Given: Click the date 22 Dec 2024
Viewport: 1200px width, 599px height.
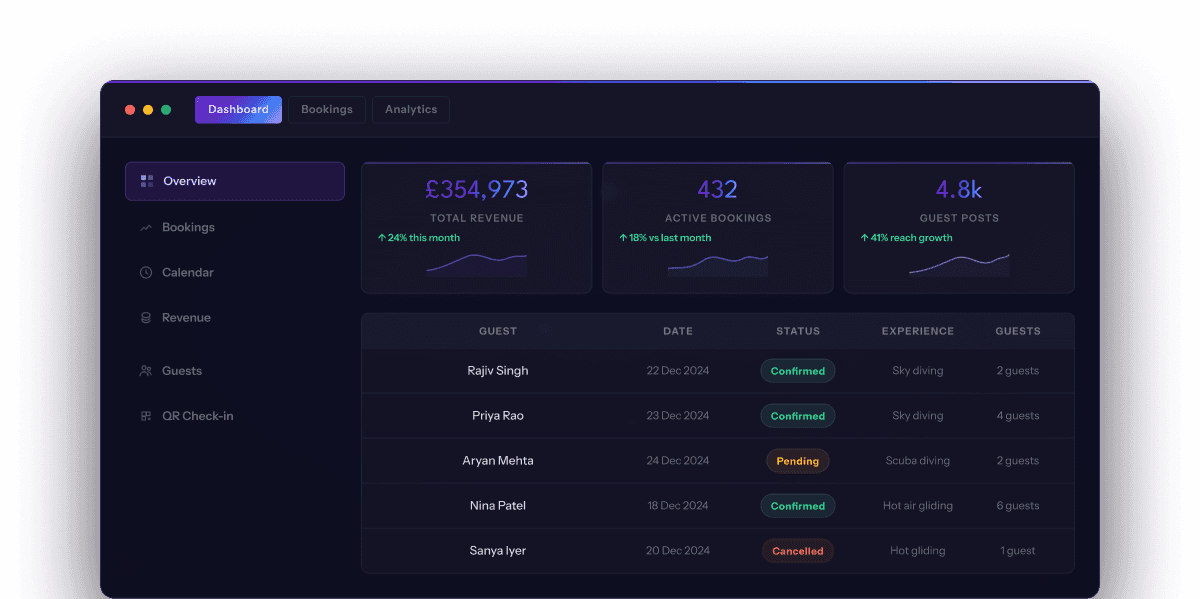Looking at the screenshot, I should click(x=678, y=371).
